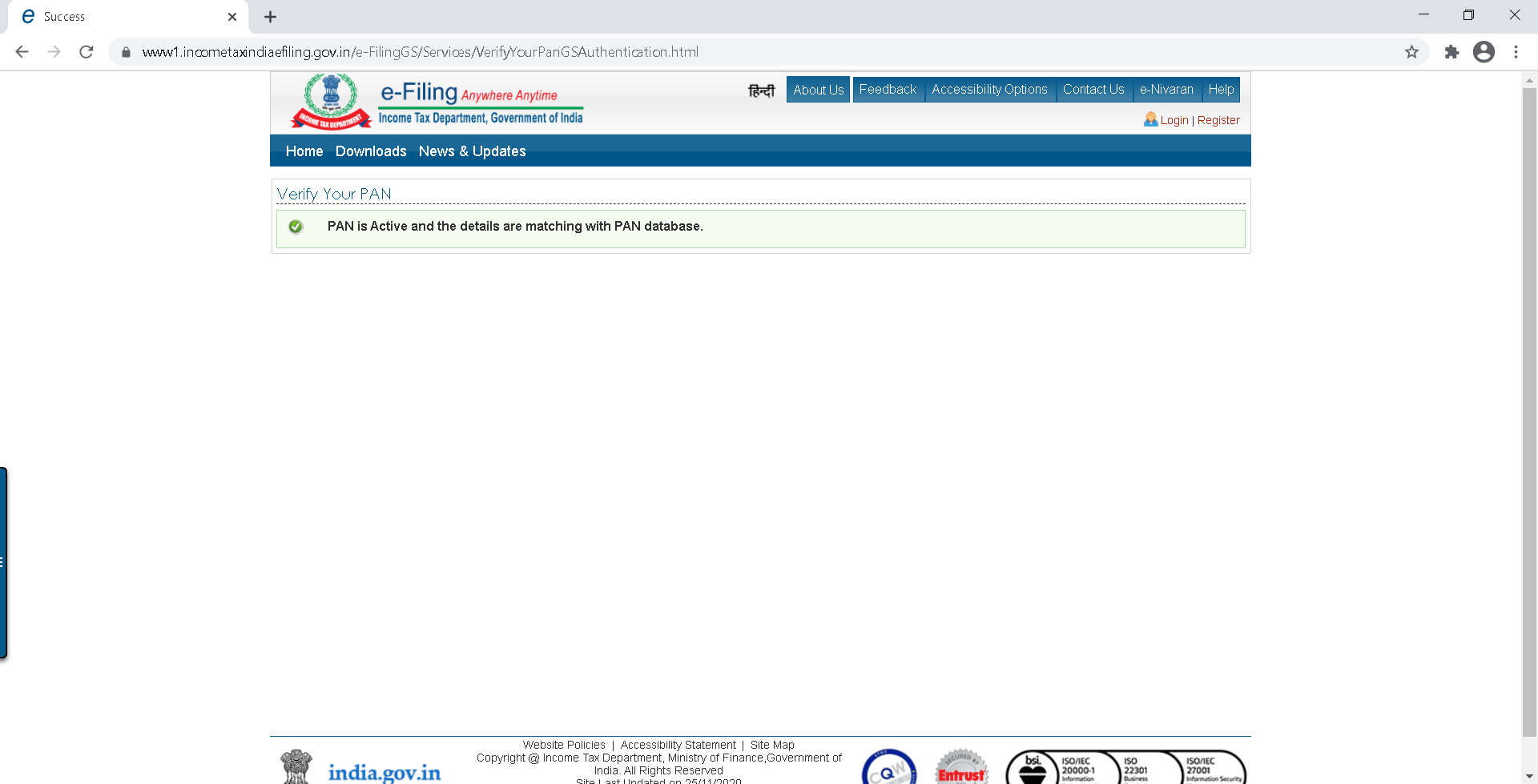Go to the Home menu
Viewport: 1538px width, 784px height.
tap(304, 151)
